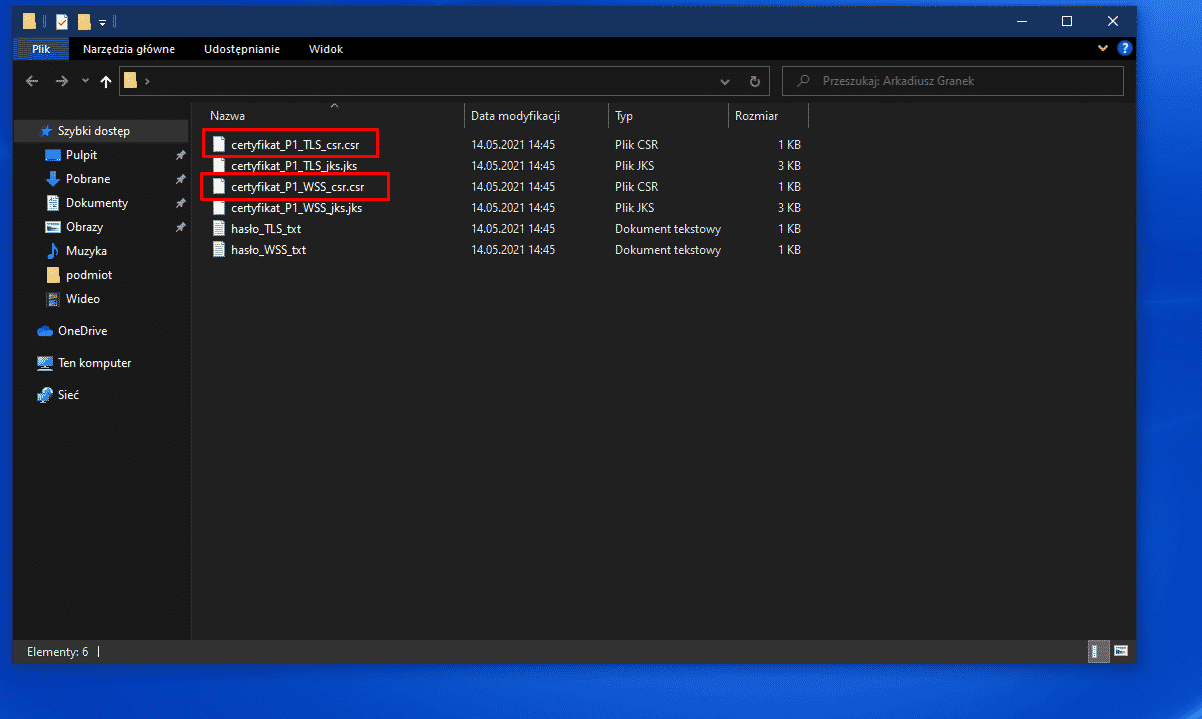Click the OneDrive cloud icon
The image size is (1202, 719).
pos(45,331)
